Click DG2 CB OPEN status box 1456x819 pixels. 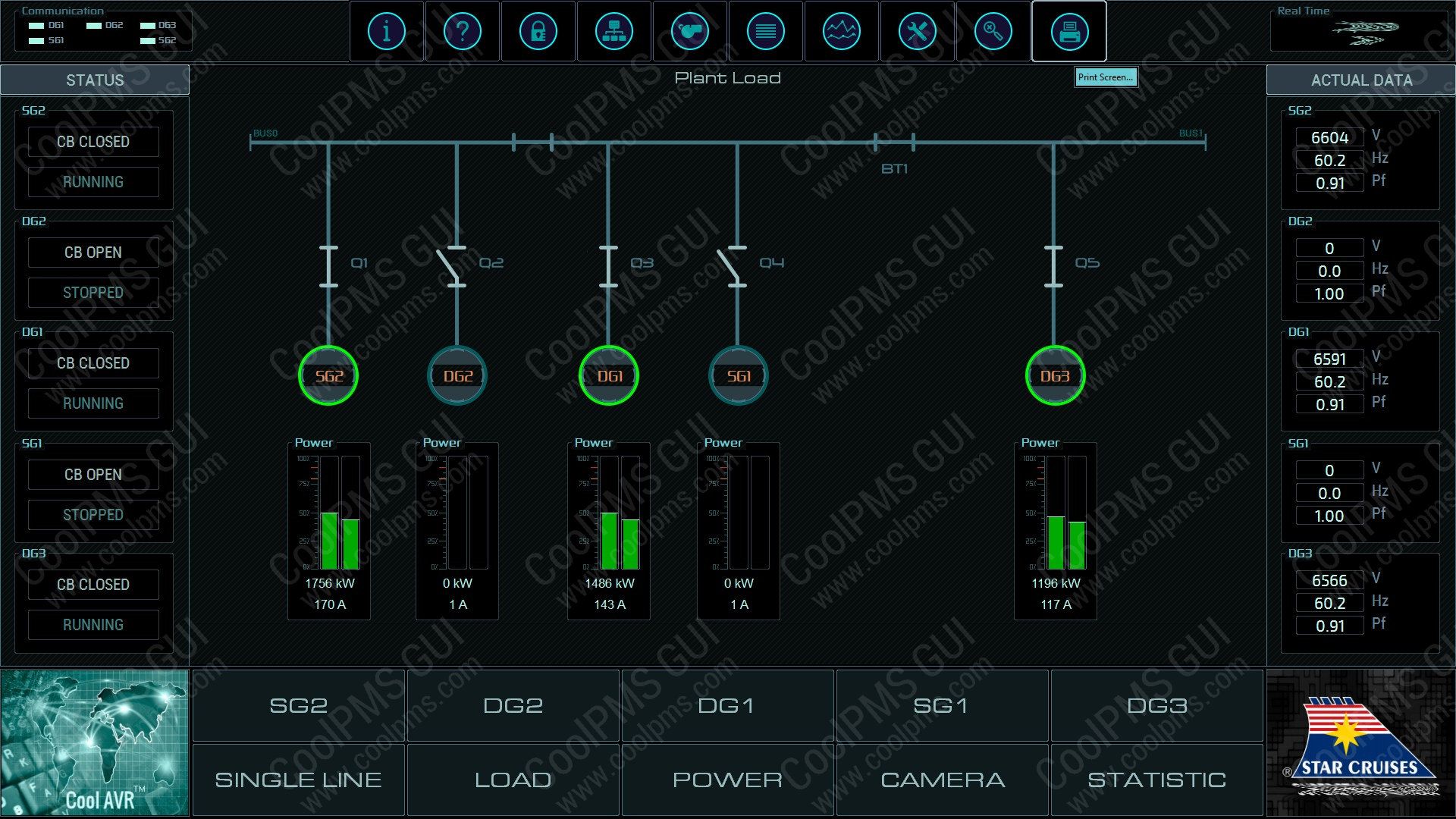pyautogui.click(x=93, y=253)
